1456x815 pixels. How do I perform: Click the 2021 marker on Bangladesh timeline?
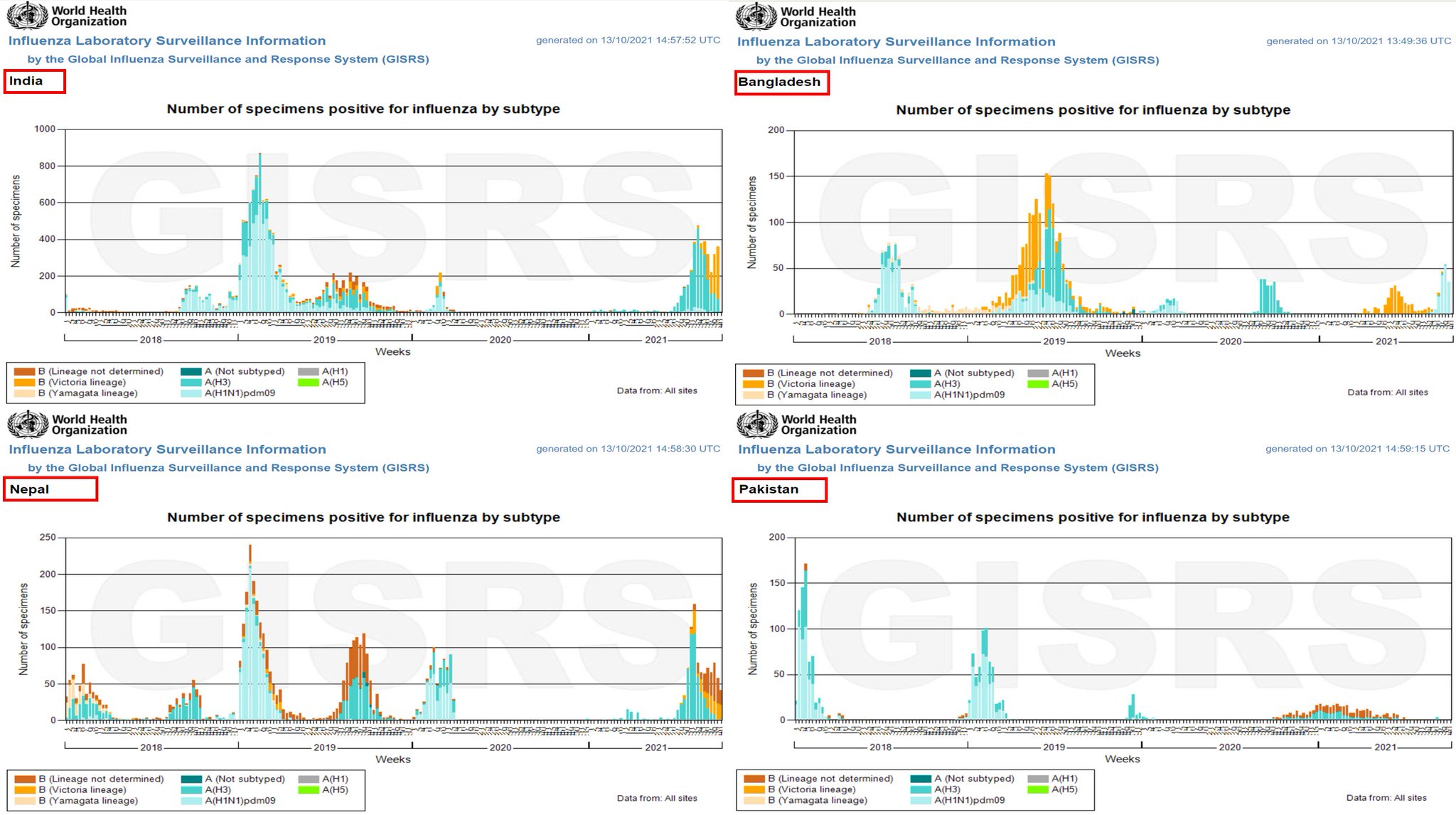click(1386, 341)
